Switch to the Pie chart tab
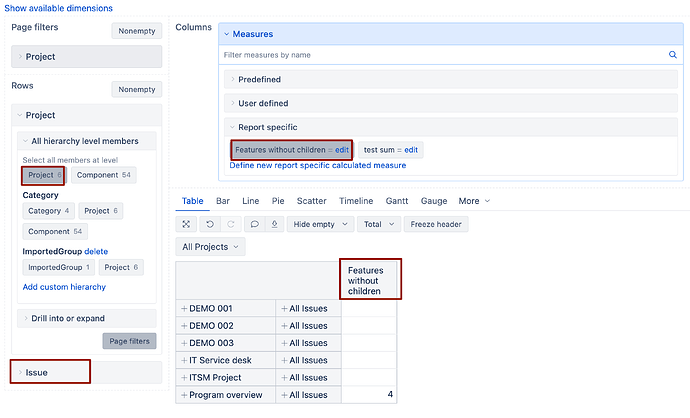 coord(277,201)
